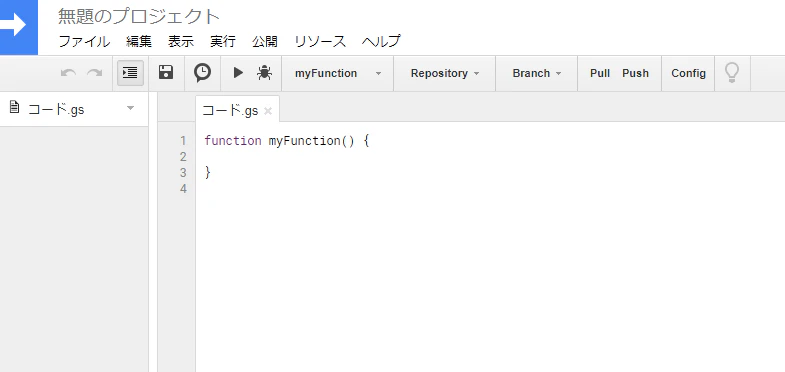Expand the Branch dropdown
This screenshot has height=372, width=785.
(537, 74)
